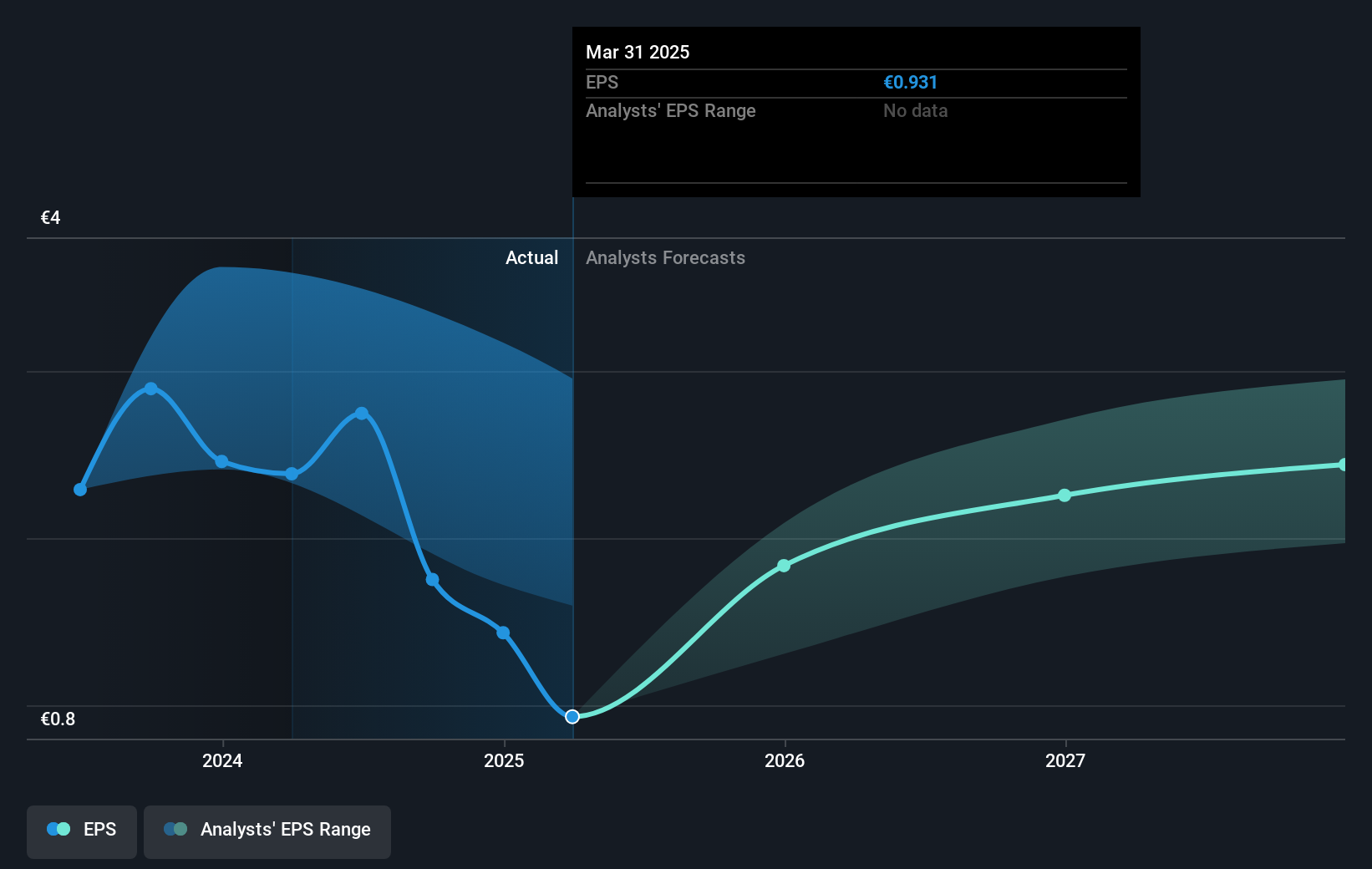Click the teal 2026 forecast data point

click(784, 566)
